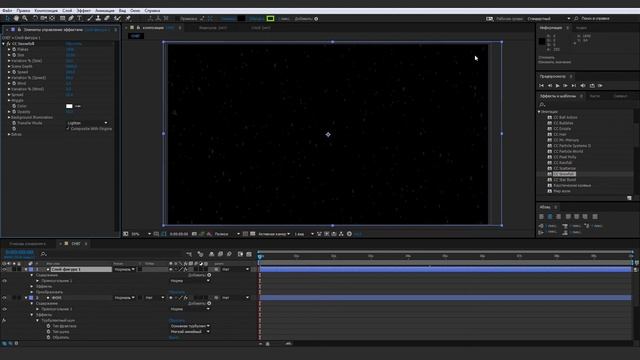This screenshot has width=640, height=360.
Task: Open noise type dropdown
Action: [190, 332]
